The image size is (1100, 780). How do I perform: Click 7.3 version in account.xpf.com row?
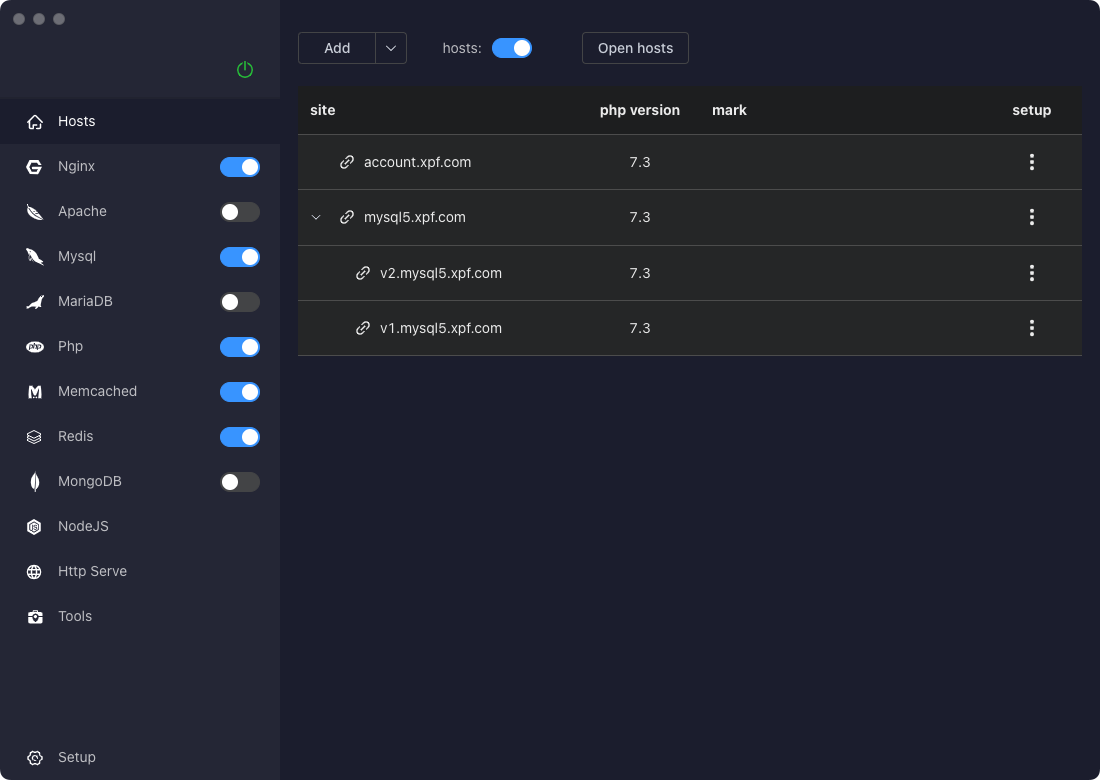(640, 162)
